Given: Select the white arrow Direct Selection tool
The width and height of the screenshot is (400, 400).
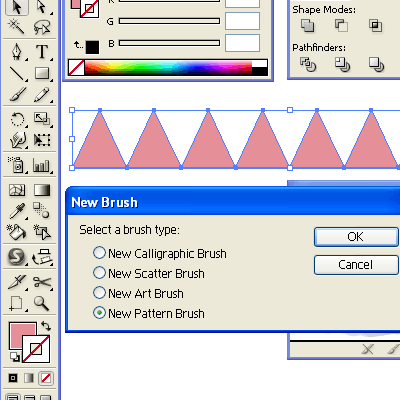Looking at the screenshot, I should (x=42, y=7).
